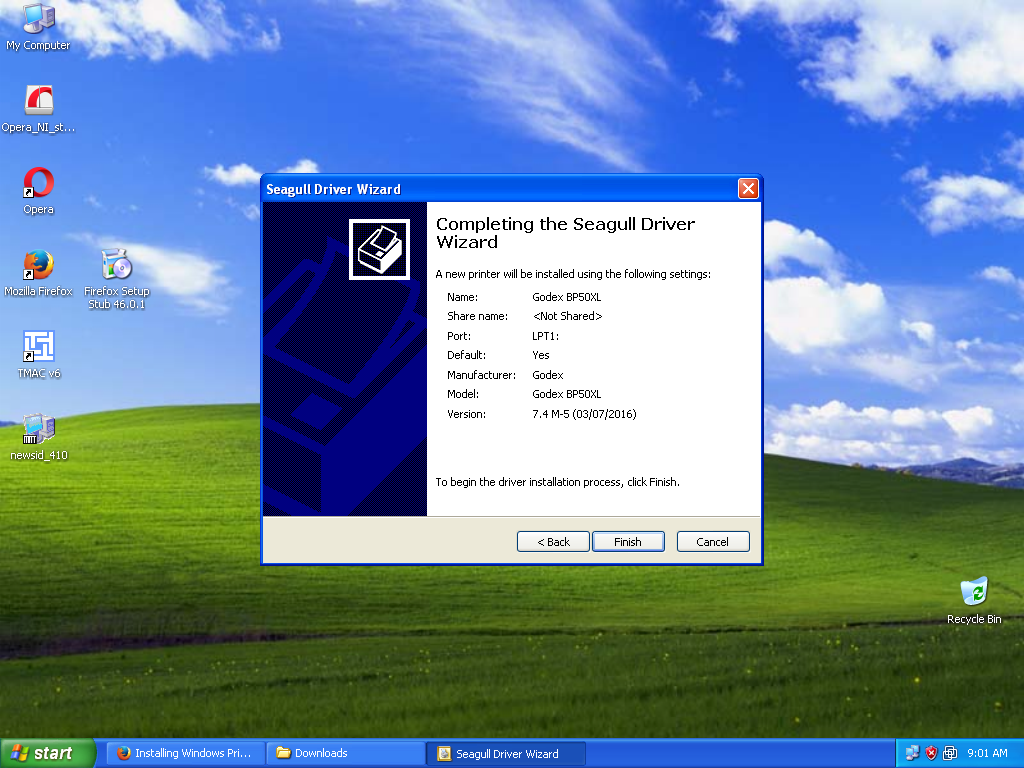Screen dimensions: 1024x768
Task: Select the Opera_NI_st... installer icon
Action: [38, 109]
